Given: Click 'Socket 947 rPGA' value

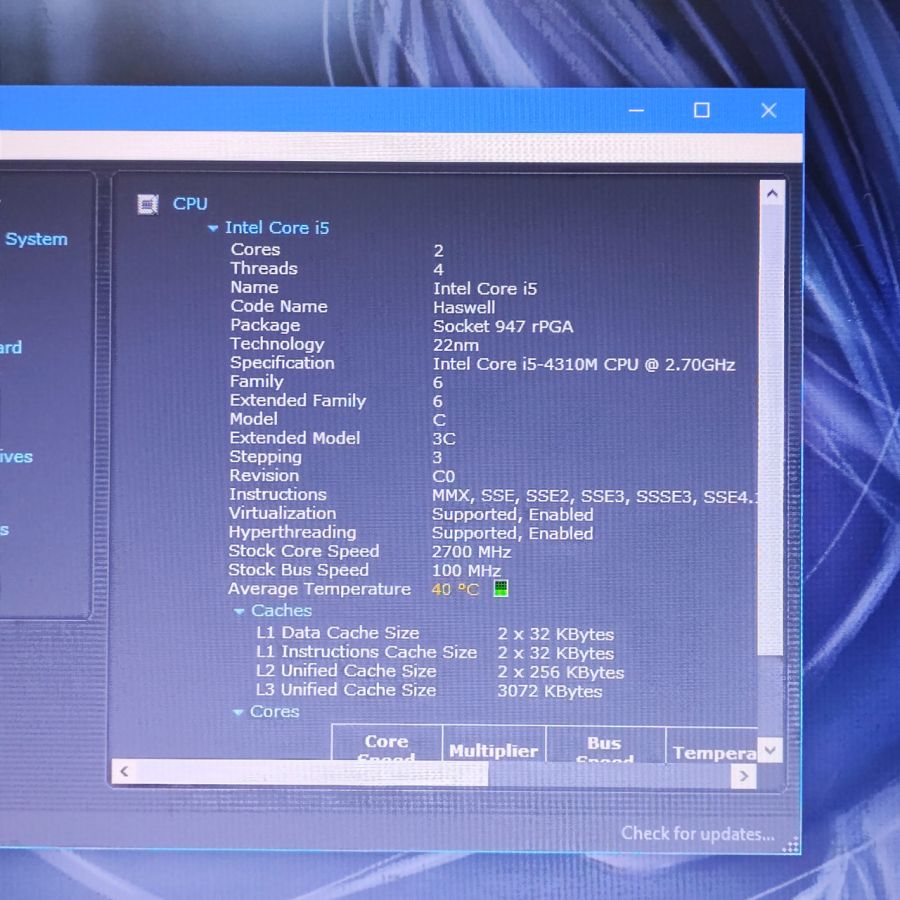Looking at the screenshot, I should (503, 327).
